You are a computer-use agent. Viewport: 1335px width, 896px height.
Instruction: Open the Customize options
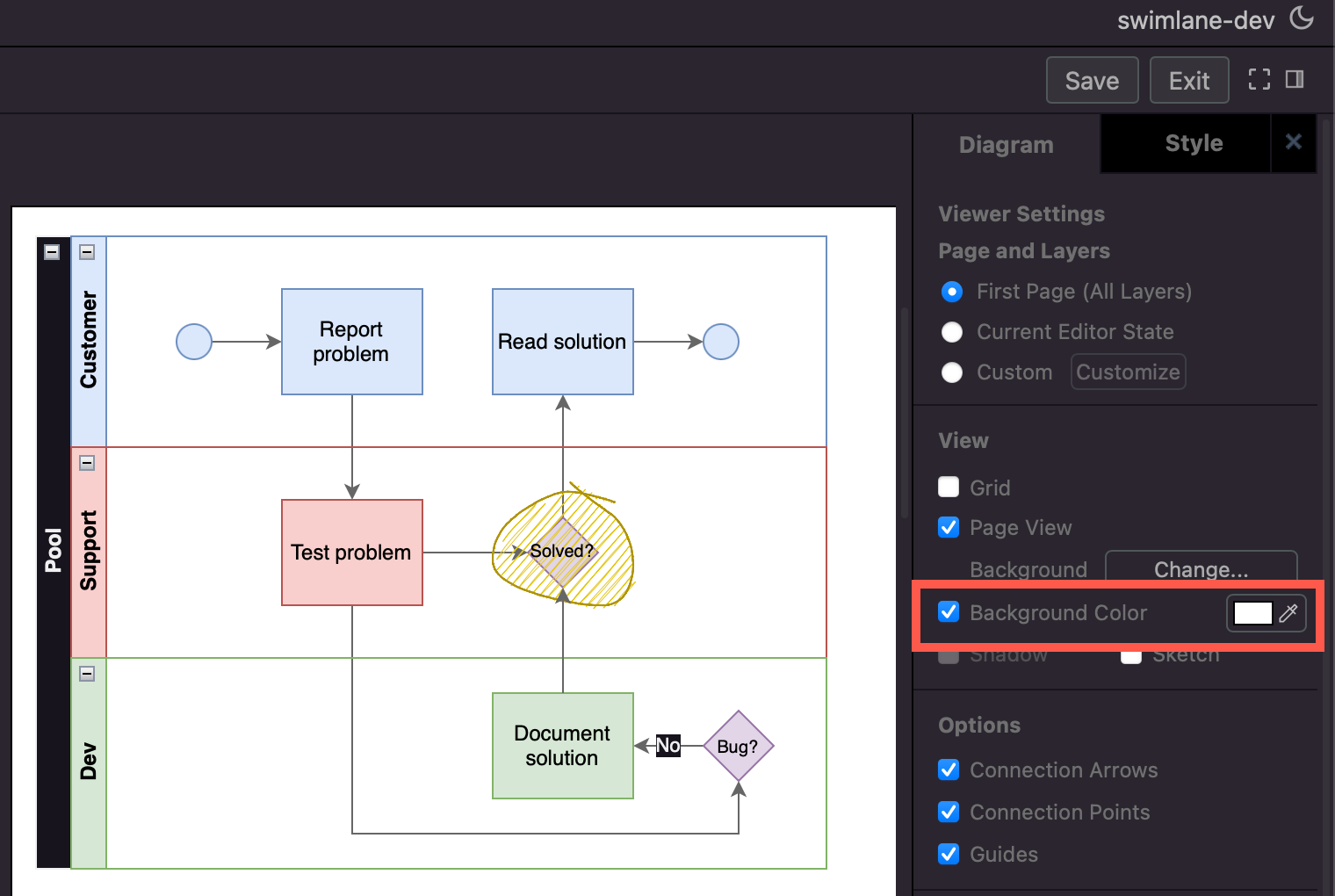click(x=1128, y=372)
